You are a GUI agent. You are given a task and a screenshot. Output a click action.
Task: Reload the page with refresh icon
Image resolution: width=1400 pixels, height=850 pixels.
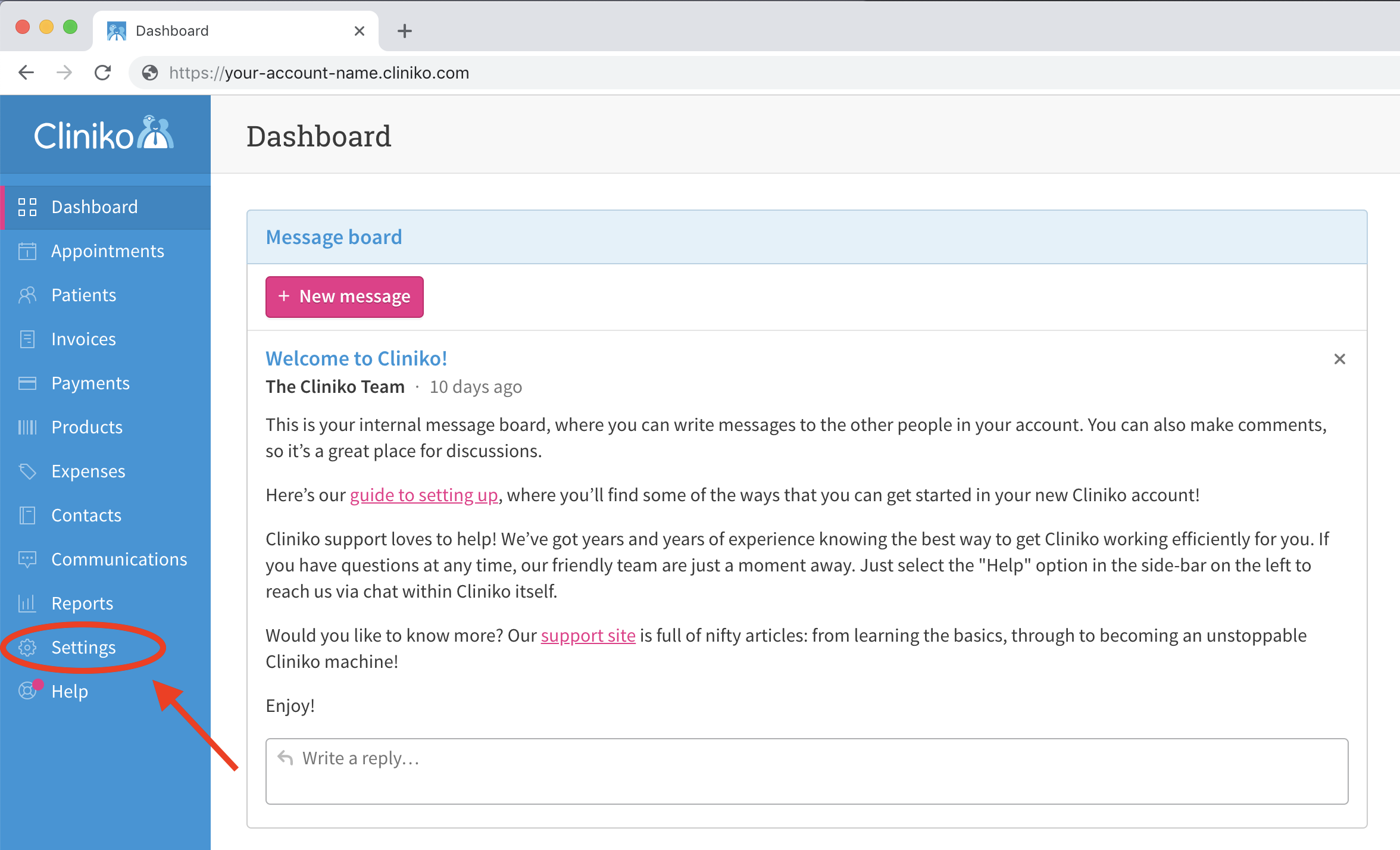pyautogui.click(x=103, y=73)
